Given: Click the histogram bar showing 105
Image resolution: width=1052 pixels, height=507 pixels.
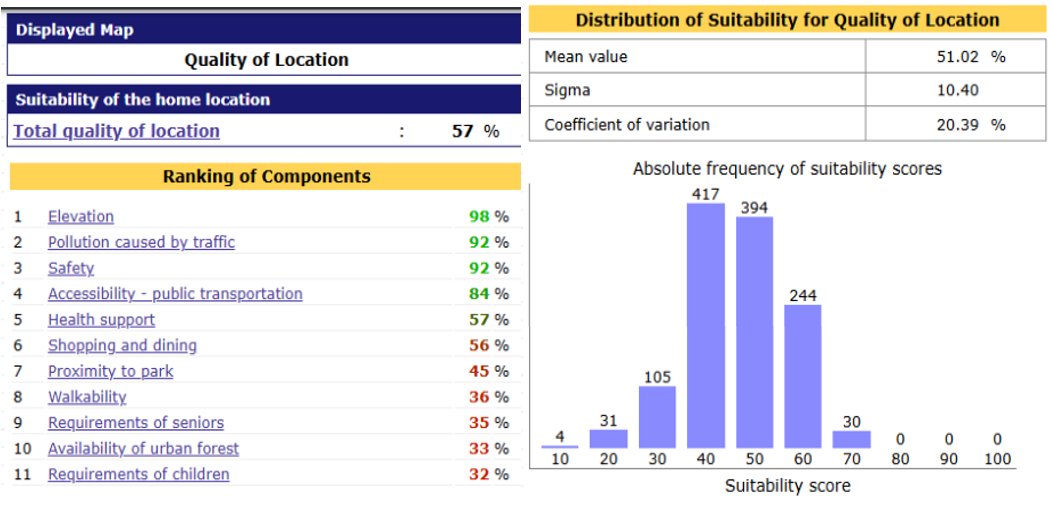Looking at the screenshot, I should click(657, 417).
